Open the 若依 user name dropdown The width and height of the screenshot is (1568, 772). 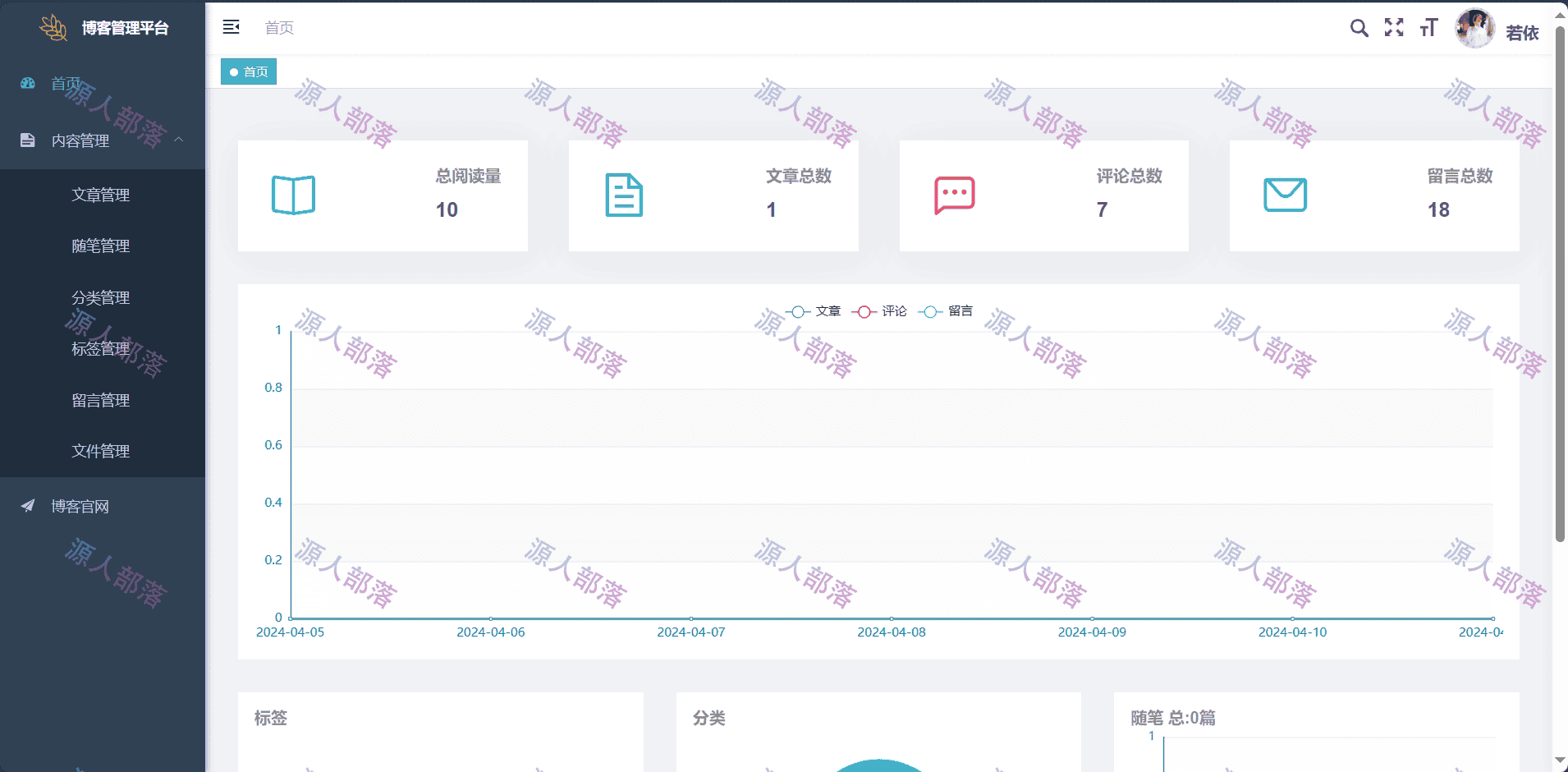pyautogui.click(x=1522, y=33)
